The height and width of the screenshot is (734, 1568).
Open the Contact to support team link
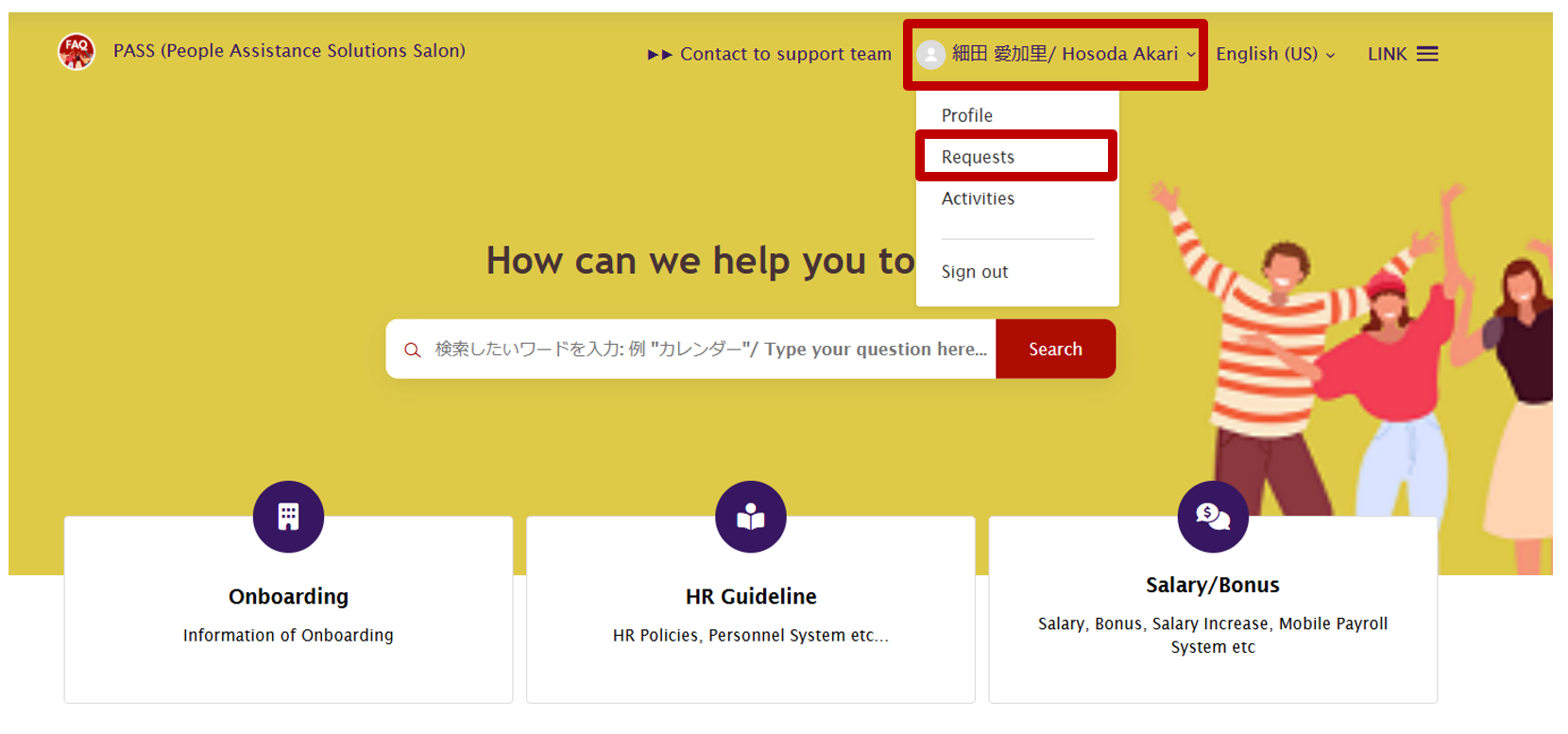pos(785,54)
